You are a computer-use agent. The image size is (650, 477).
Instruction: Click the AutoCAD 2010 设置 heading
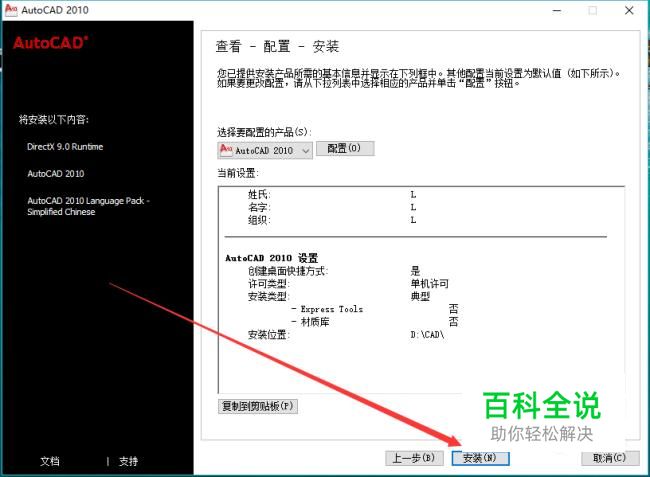tap(272, 258)
